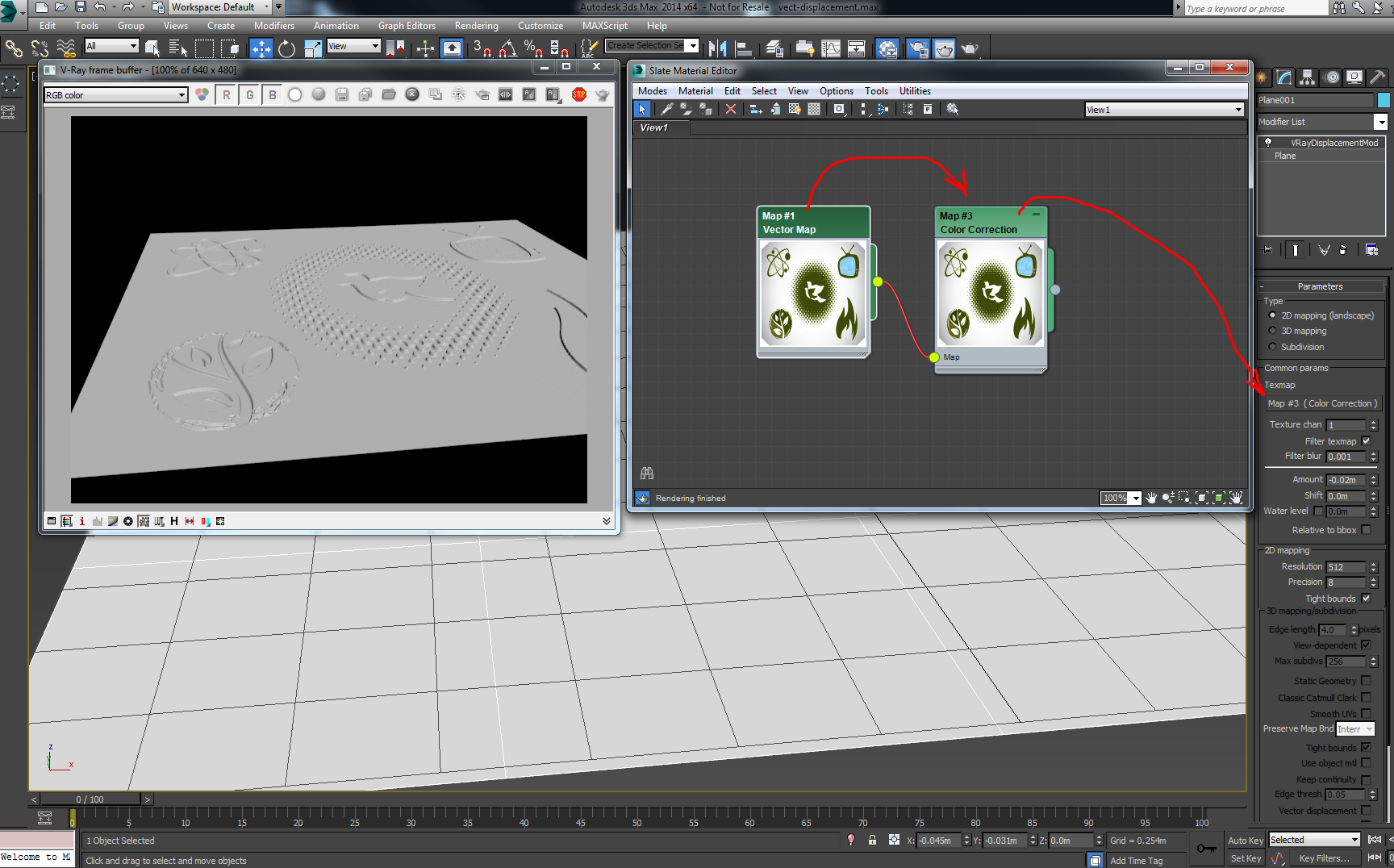1394x868 pixels.
Task: Open the Slate search binoculars icon
Action: point(646,473)
